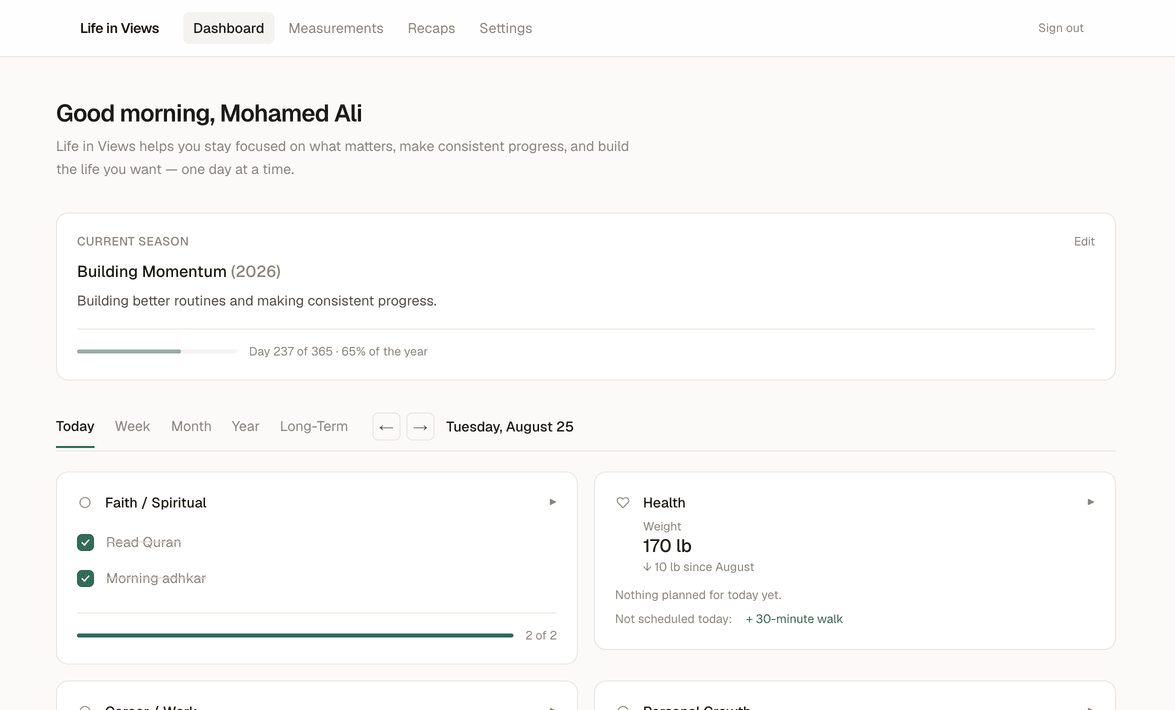The image size is (1175, 710).
Task: Switch to the Year tab
Action: coord(245,427)
